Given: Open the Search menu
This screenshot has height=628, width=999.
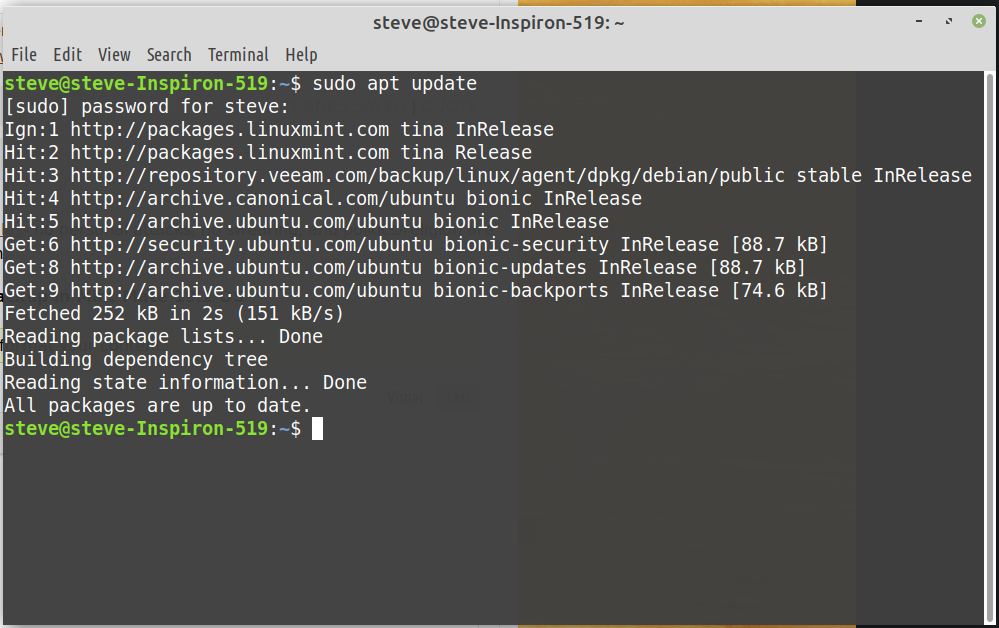Looking at the screenshot, I should pos(169,55).
